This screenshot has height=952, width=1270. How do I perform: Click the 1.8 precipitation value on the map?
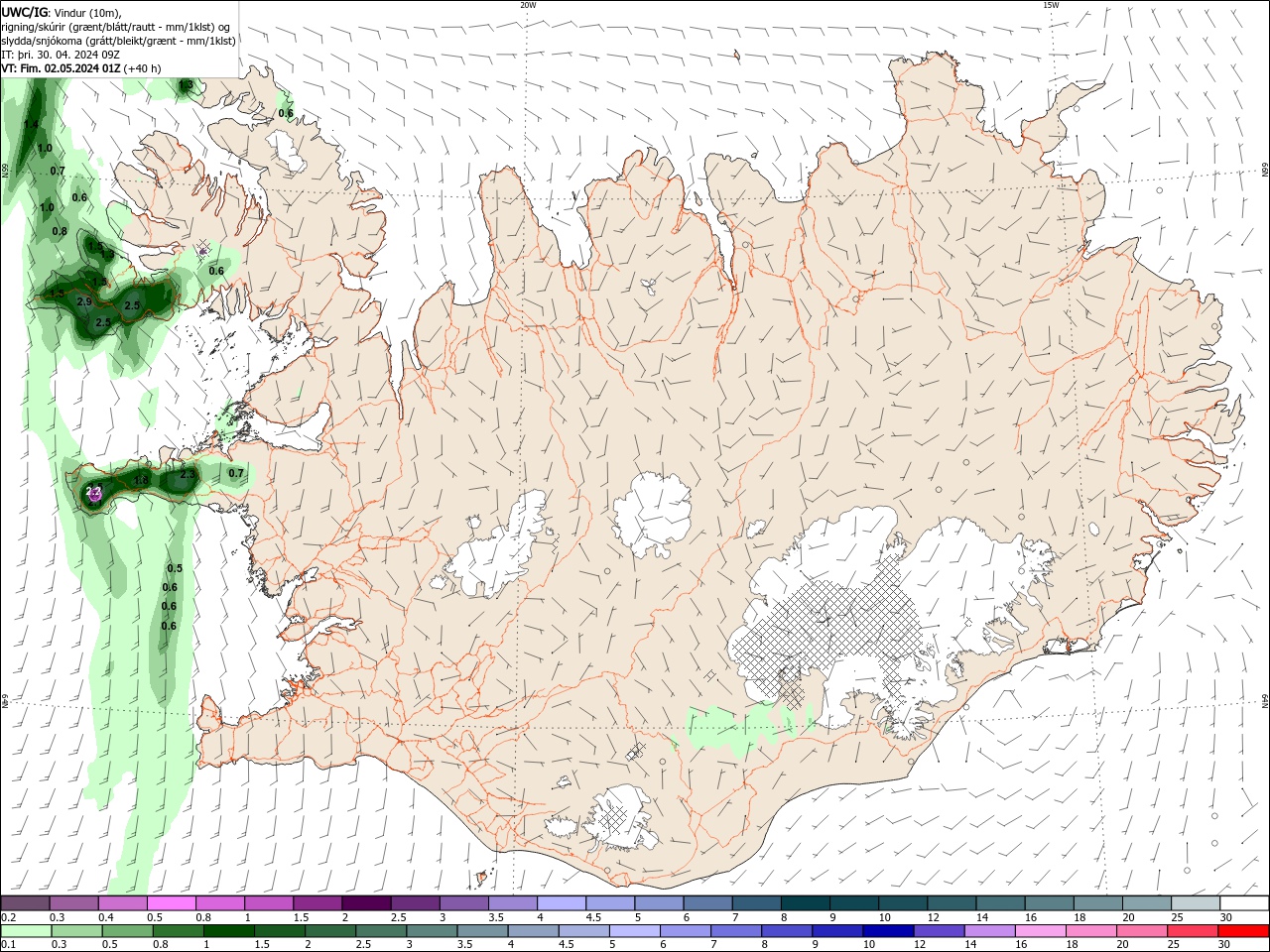141,480
